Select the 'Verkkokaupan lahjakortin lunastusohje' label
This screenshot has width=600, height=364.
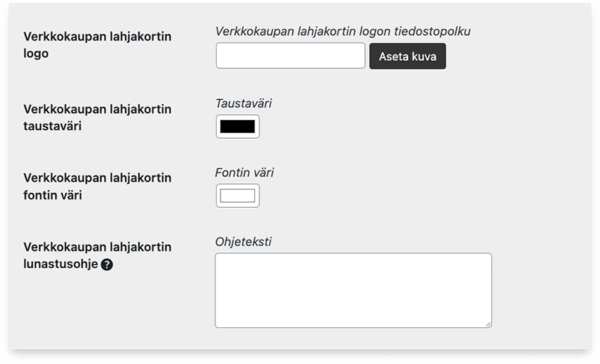click(97, 256)
